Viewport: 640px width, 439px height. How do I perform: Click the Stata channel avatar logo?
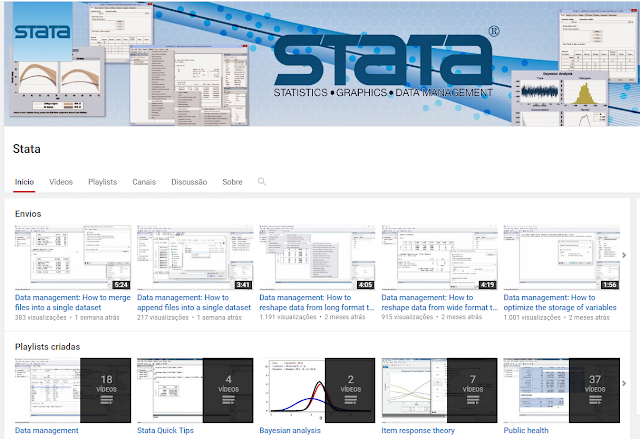pyautogui.click(x=42, y=31)
